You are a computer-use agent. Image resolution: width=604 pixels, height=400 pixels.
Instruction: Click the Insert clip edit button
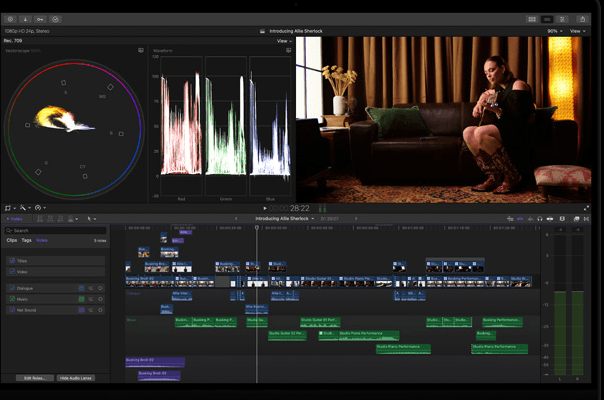pos(50,219)
